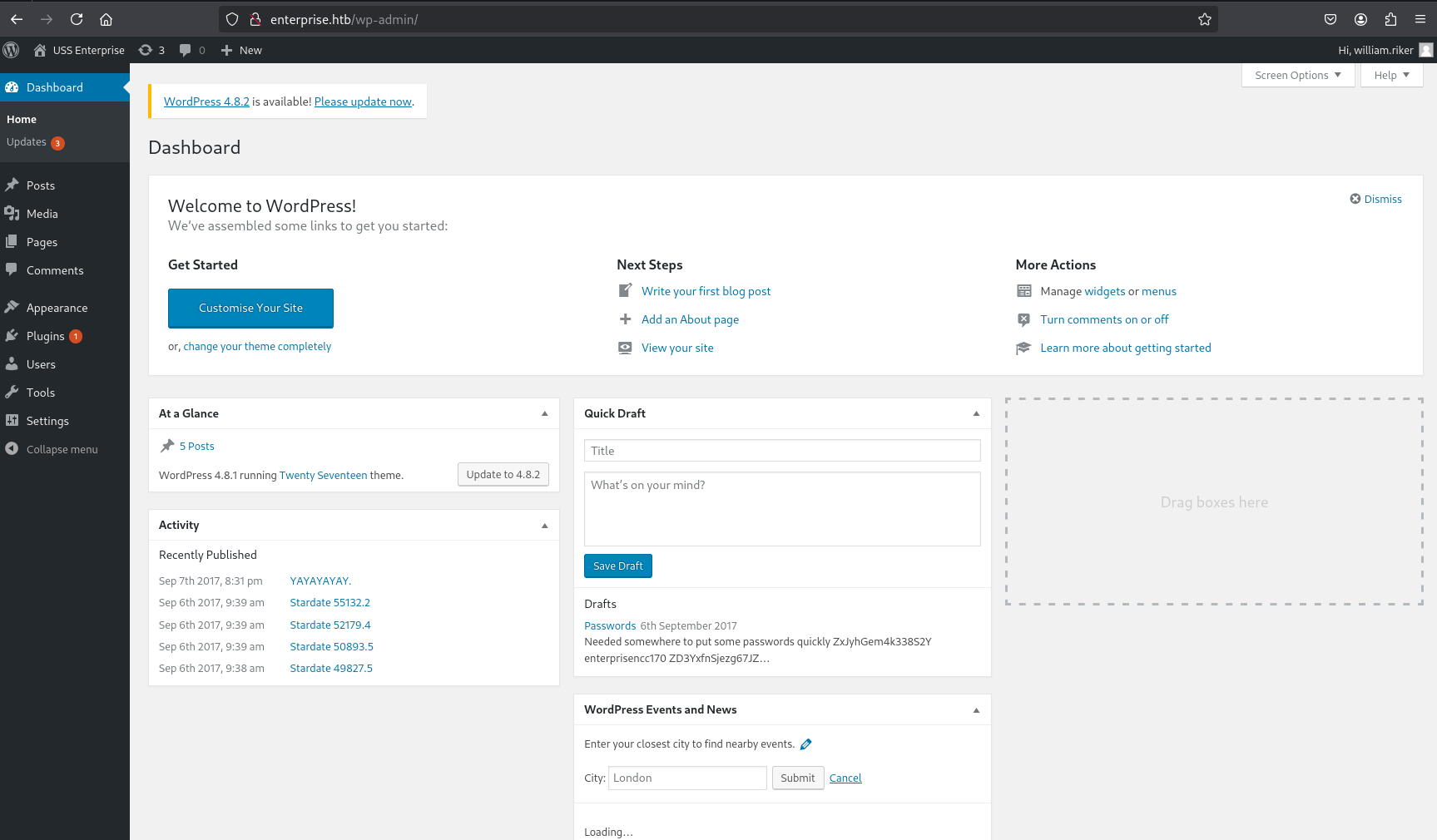Collapse the Activity widget panel
This screenshot has width=1437, height=840.
click(545, 525)
